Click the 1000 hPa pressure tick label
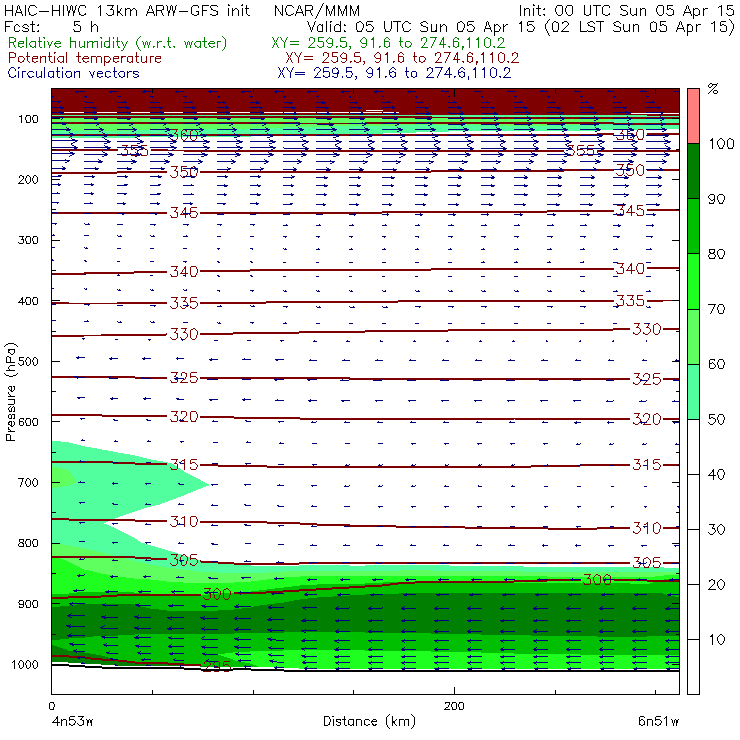Image resolution: width=740 pixels, height=740 pixels. 25,664
